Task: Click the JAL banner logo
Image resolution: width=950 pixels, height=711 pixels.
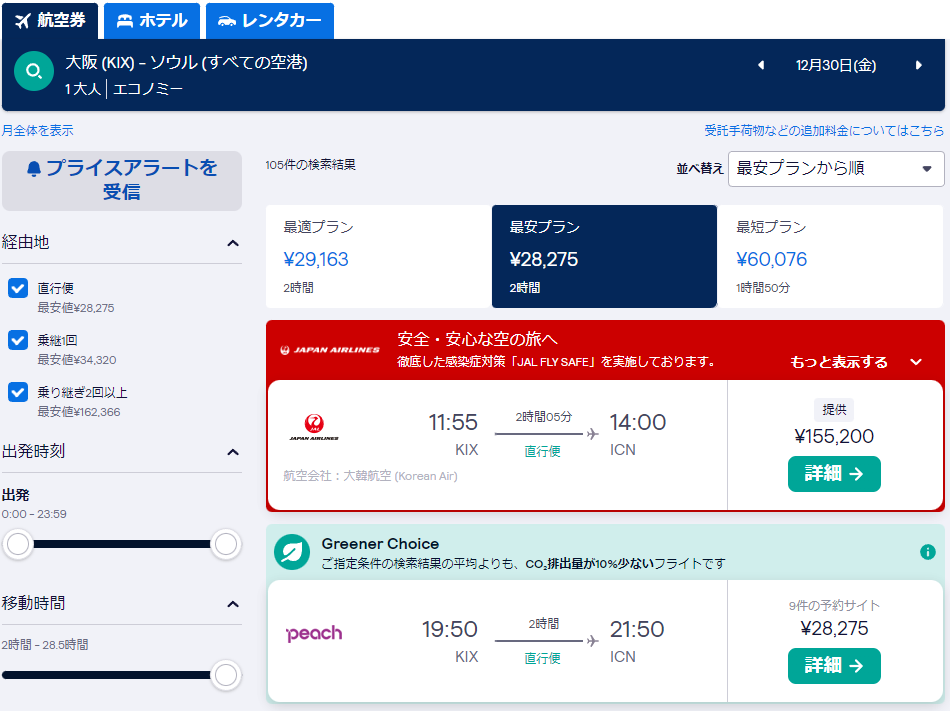Action: (330, 349)
